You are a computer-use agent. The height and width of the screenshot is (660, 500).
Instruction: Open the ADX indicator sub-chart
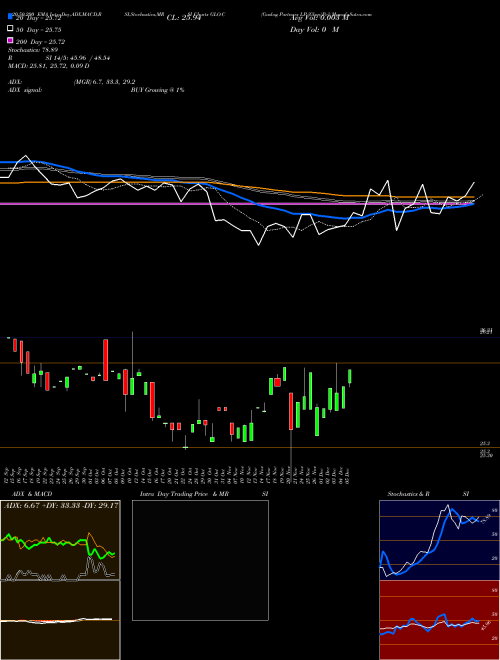point(60,540)
